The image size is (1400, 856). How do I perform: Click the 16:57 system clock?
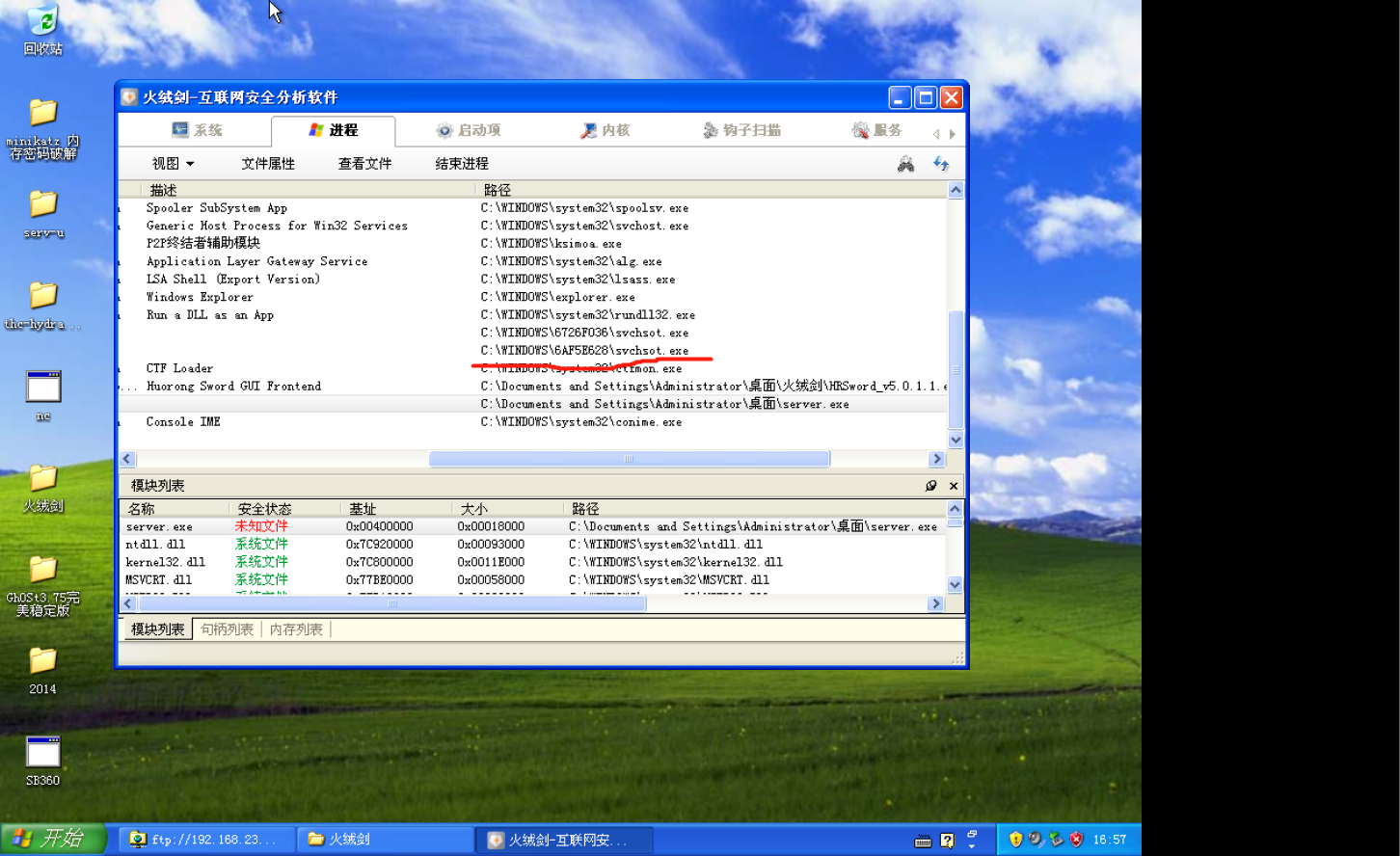click(x=1110, y=840)
